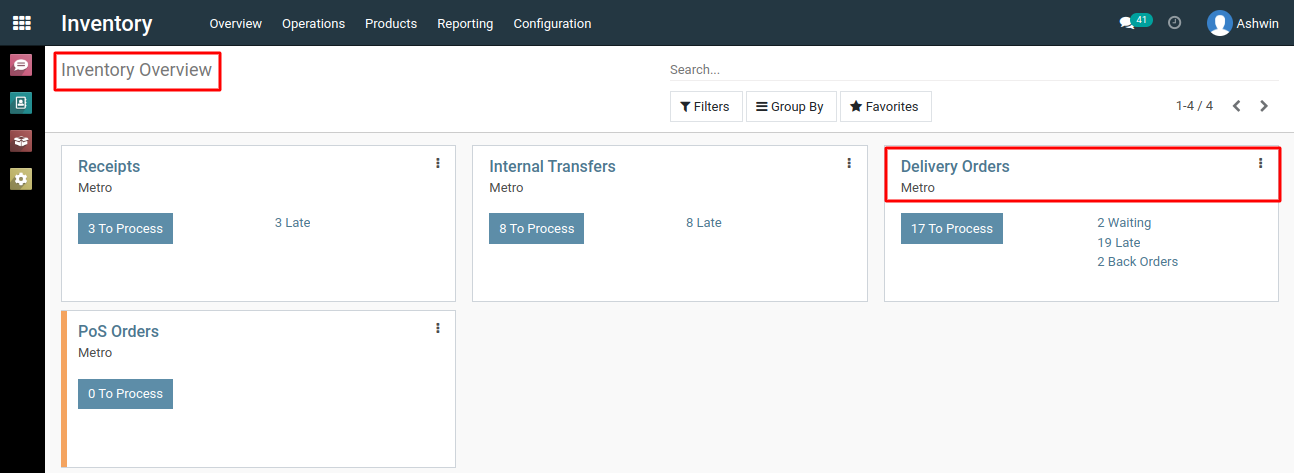Open the messages icon with 41 badge
Screen dimensions: 1294x473
[x=1135, y=22]
